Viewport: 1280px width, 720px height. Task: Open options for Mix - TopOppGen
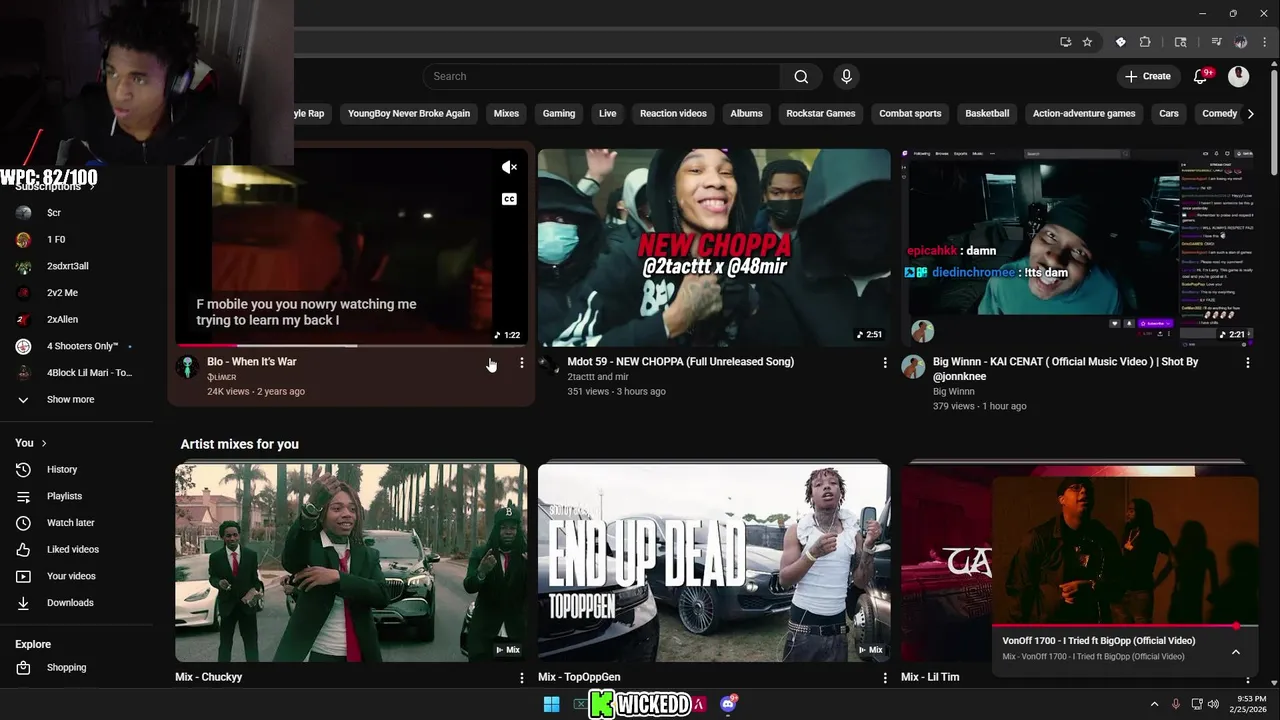(x=884, y=678)
